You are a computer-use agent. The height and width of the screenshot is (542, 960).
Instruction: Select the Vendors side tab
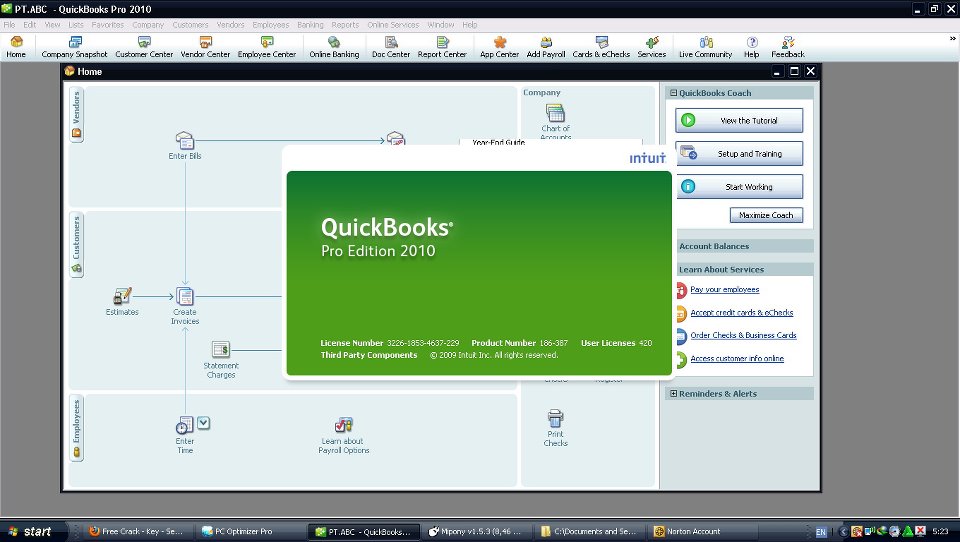pos(76,115)
